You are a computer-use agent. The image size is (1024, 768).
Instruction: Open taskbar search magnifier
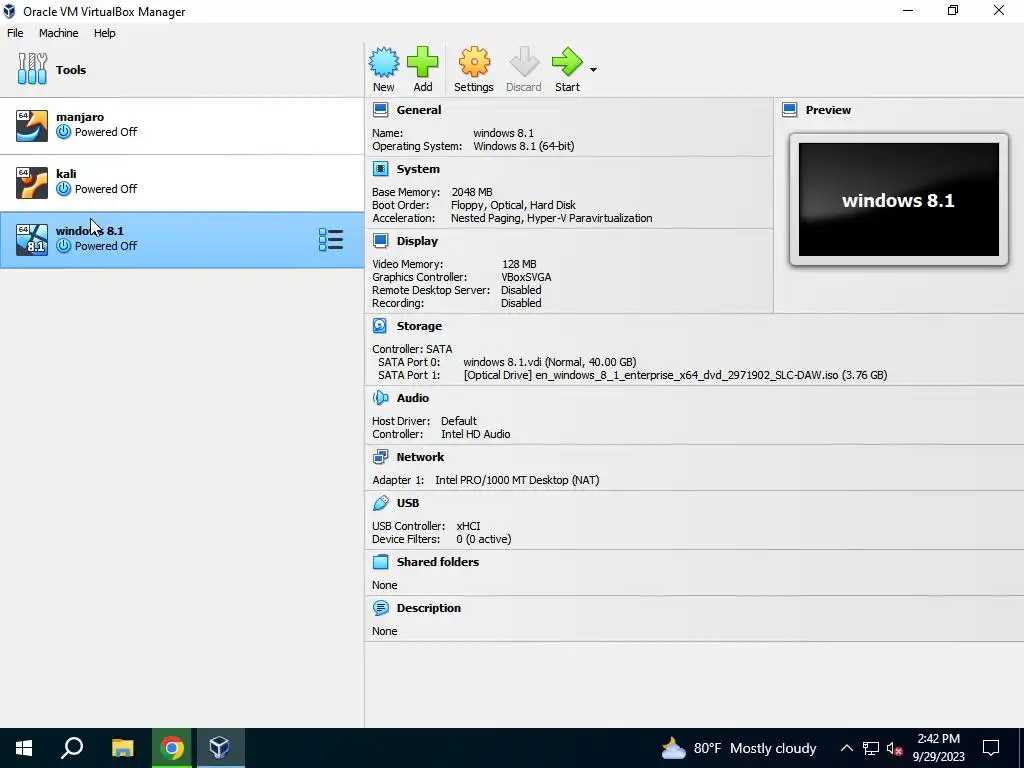point(72,748)
